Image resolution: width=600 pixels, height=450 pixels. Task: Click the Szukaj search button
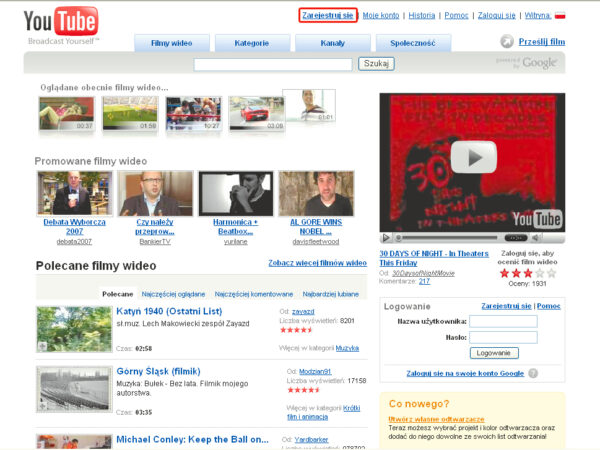376,63
